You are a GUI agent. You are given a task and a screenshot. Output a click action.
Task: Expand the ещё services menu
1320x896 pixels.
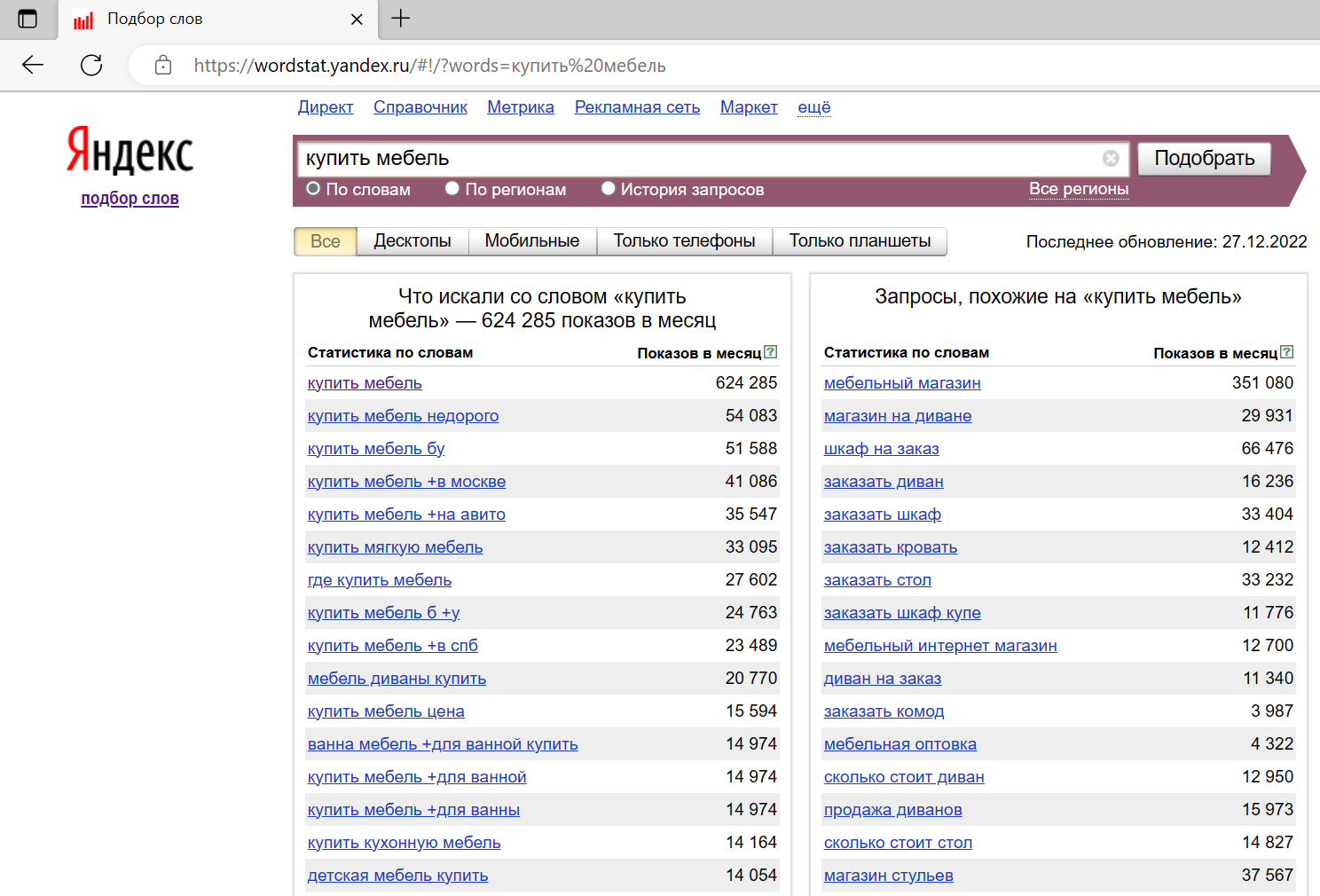pyautogui.click(x=814, y=107)
